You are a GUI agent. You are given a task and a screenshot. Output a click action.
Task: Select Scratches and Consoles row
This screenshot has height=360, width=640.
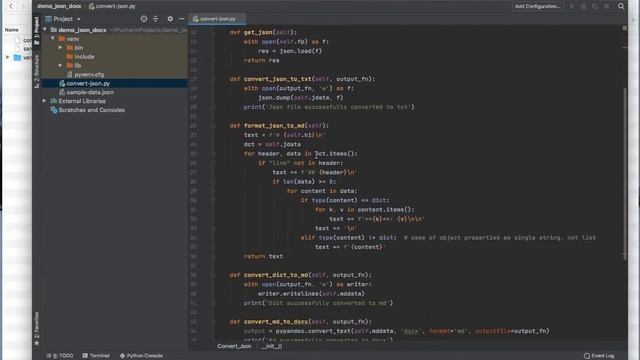pyautogui.click(x=114, y=110)
